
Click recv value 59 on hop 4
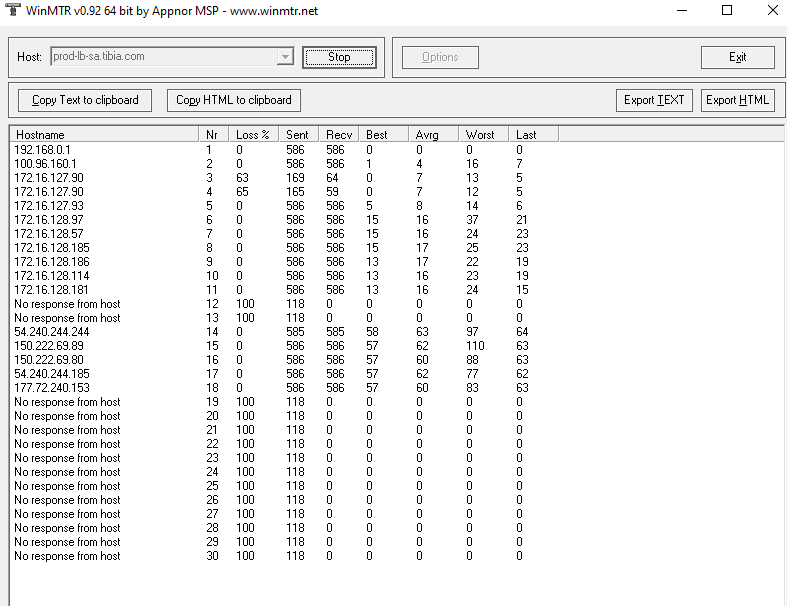(x=332, y=192)
